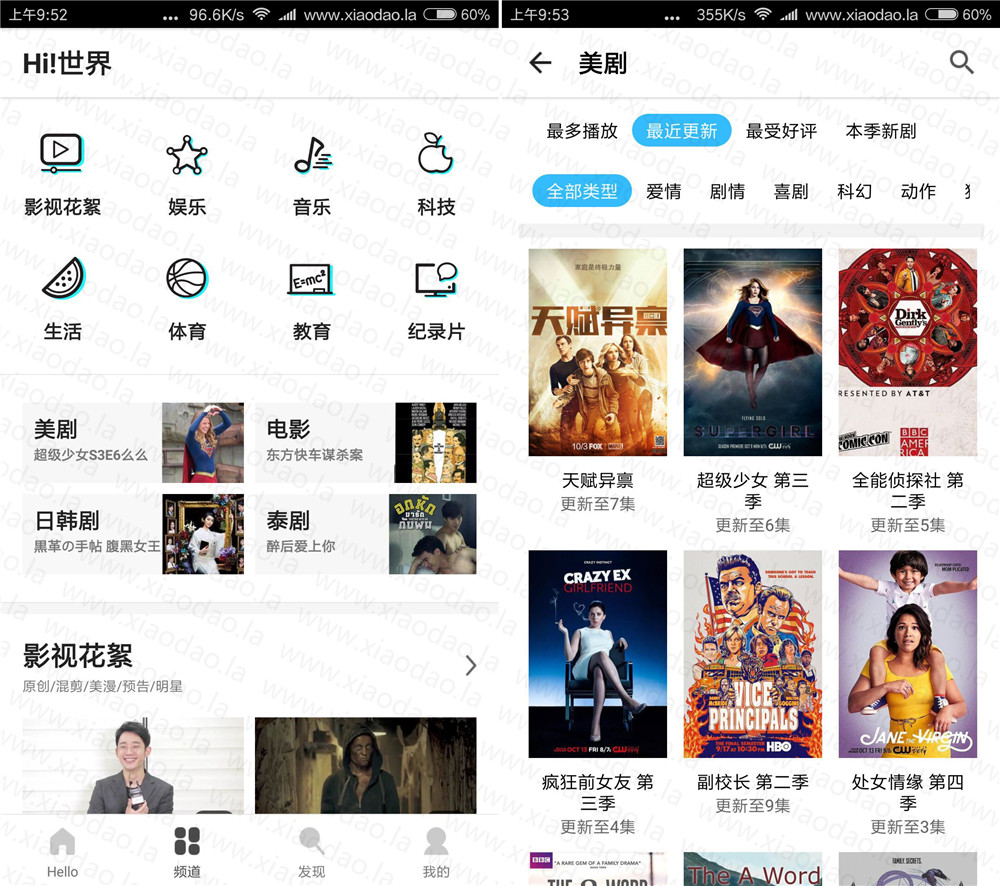Tap the 超级少女 第三季 title
1000x886 pixels.
[753, 490]
